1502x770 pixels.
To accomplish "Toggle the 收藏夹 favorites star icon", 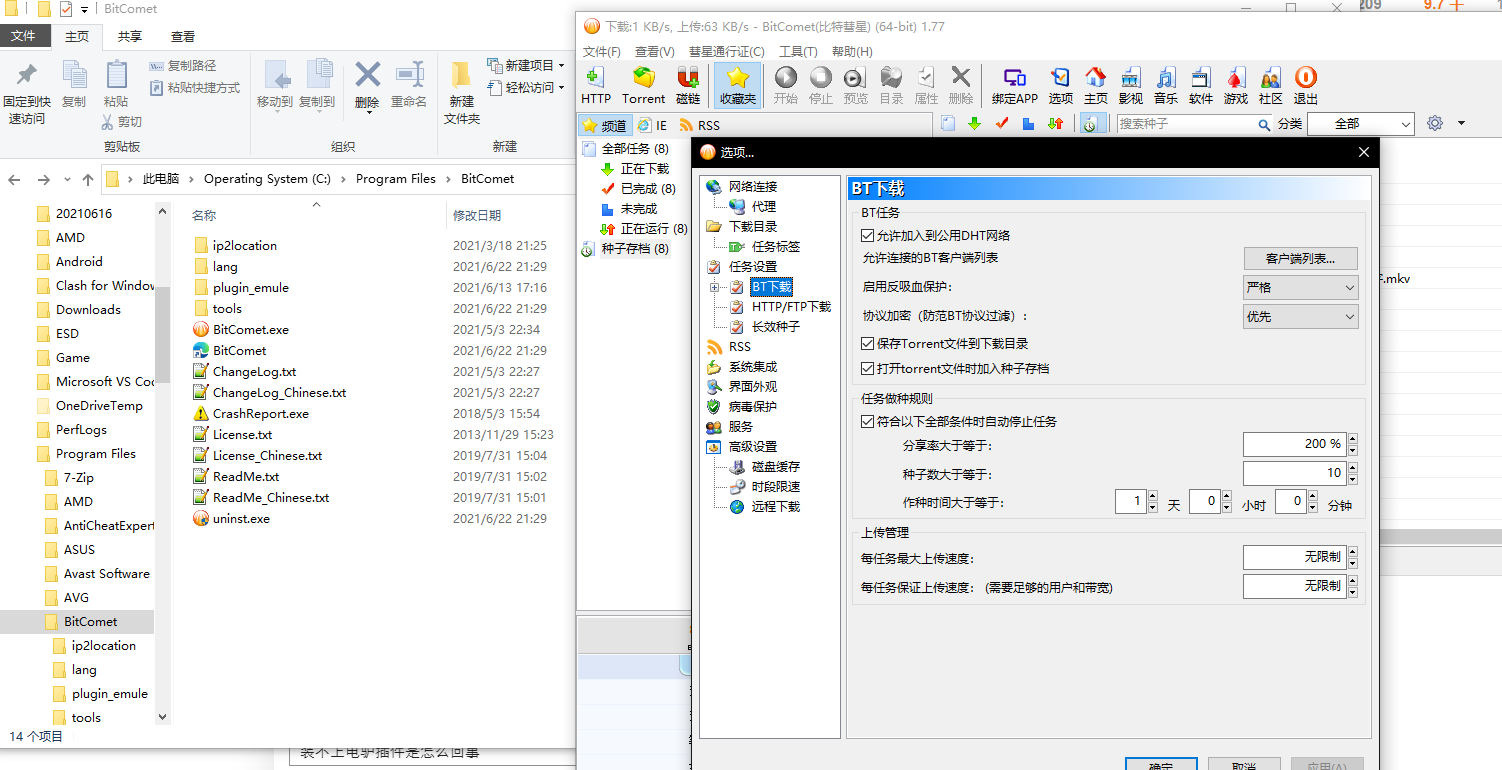I will coord(737,86).
